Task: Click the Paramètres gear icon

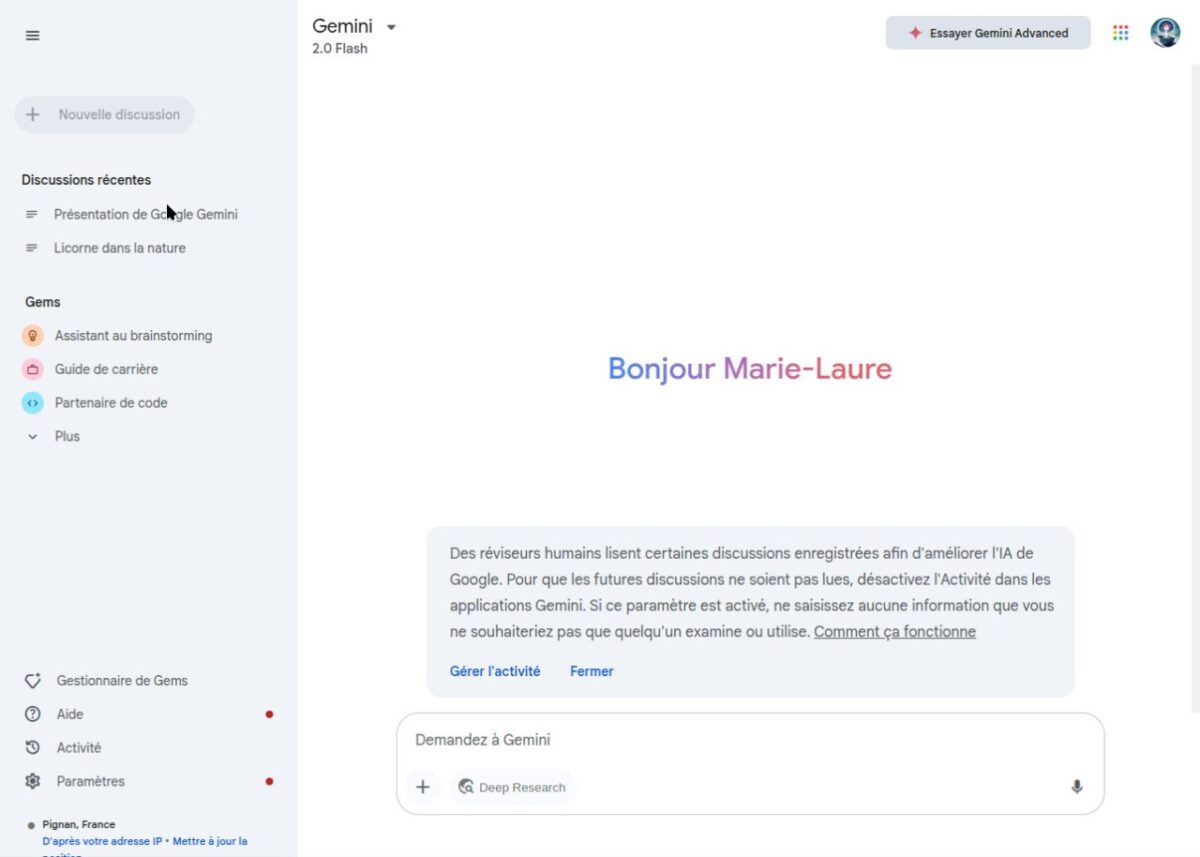Action: (33, 781)
